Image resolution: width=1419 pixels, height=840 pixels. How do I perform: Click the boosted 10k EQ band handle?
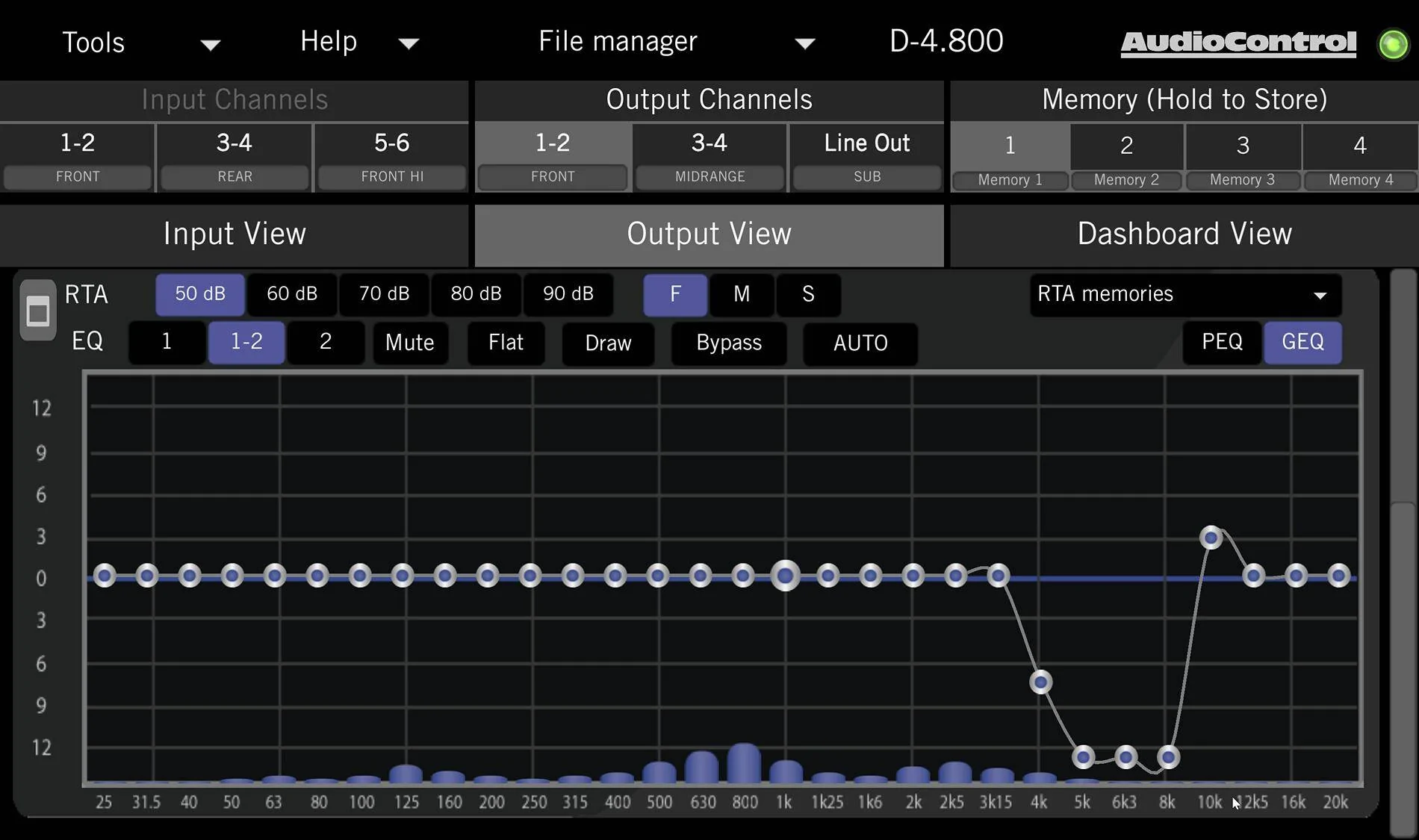1211,538
